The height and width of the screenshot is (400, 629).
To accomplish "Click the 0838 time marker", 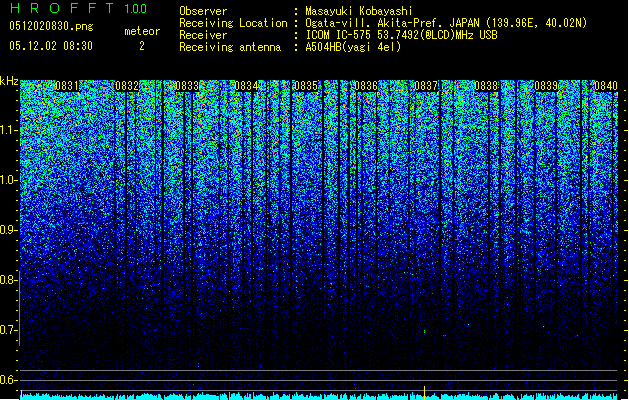I will (486, 86).
